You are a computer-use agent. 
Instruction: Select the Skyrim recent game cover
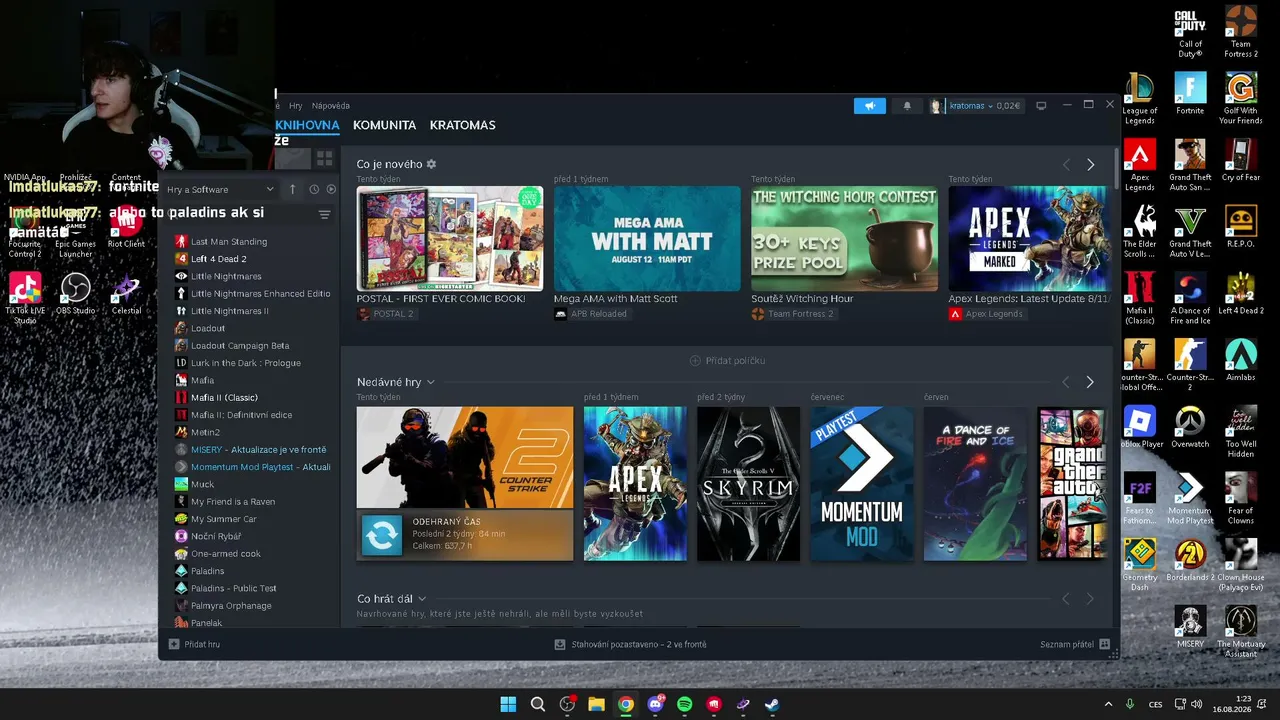(748, 484)
